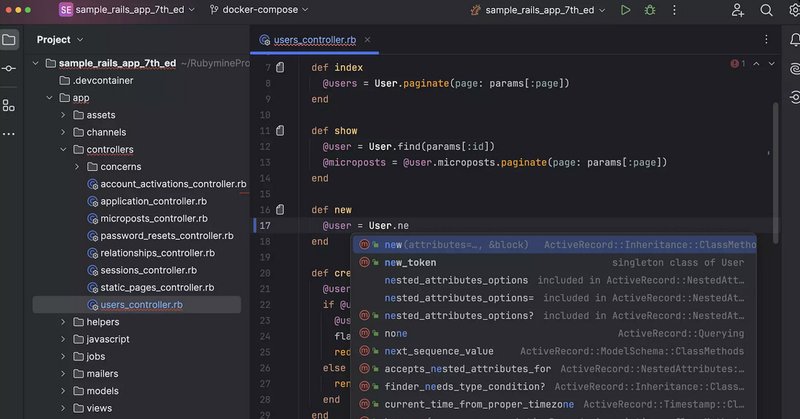The height and width of the screenshot is (419, 800).
Task: Open relationships_controller.rb file
Action: pyautogui.click(x=151, y=253)
